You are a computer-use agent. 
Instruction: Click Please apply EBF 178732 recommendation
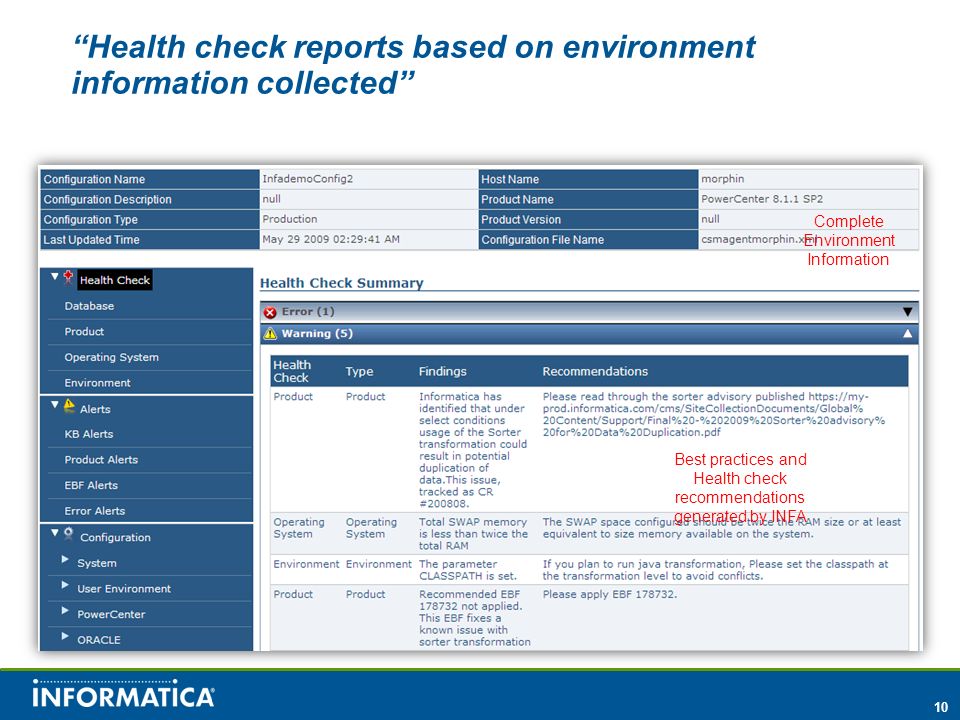tap(610, 594)
